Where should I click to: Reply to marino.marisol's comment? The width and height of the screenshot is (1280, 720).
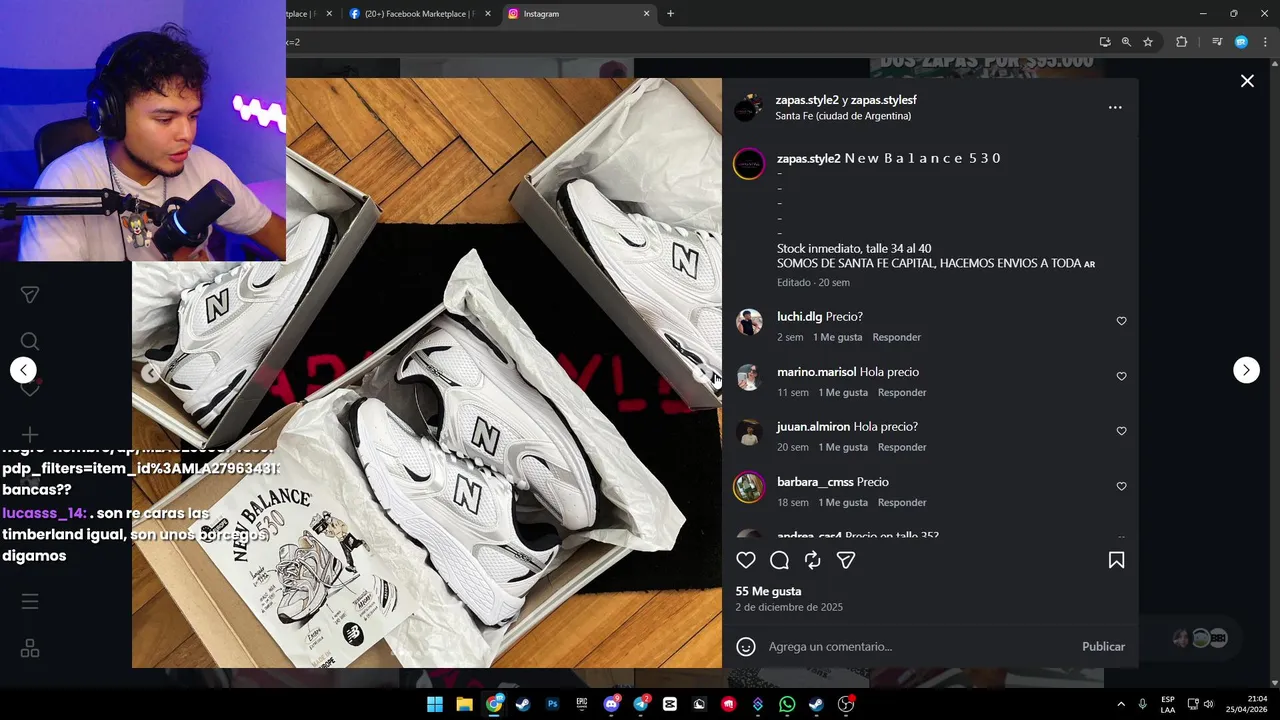coord(902,392)
